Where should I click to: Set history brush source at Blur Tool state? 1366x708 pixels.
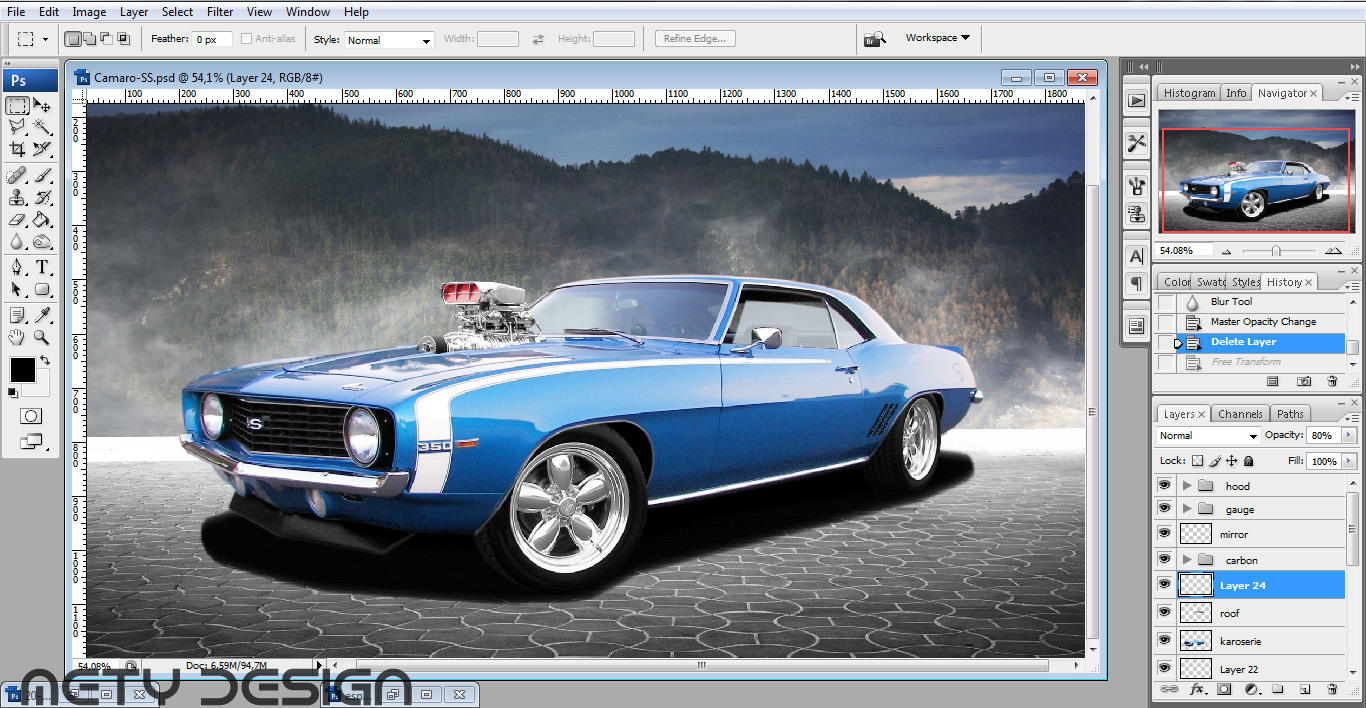[x=1166, y=302]
